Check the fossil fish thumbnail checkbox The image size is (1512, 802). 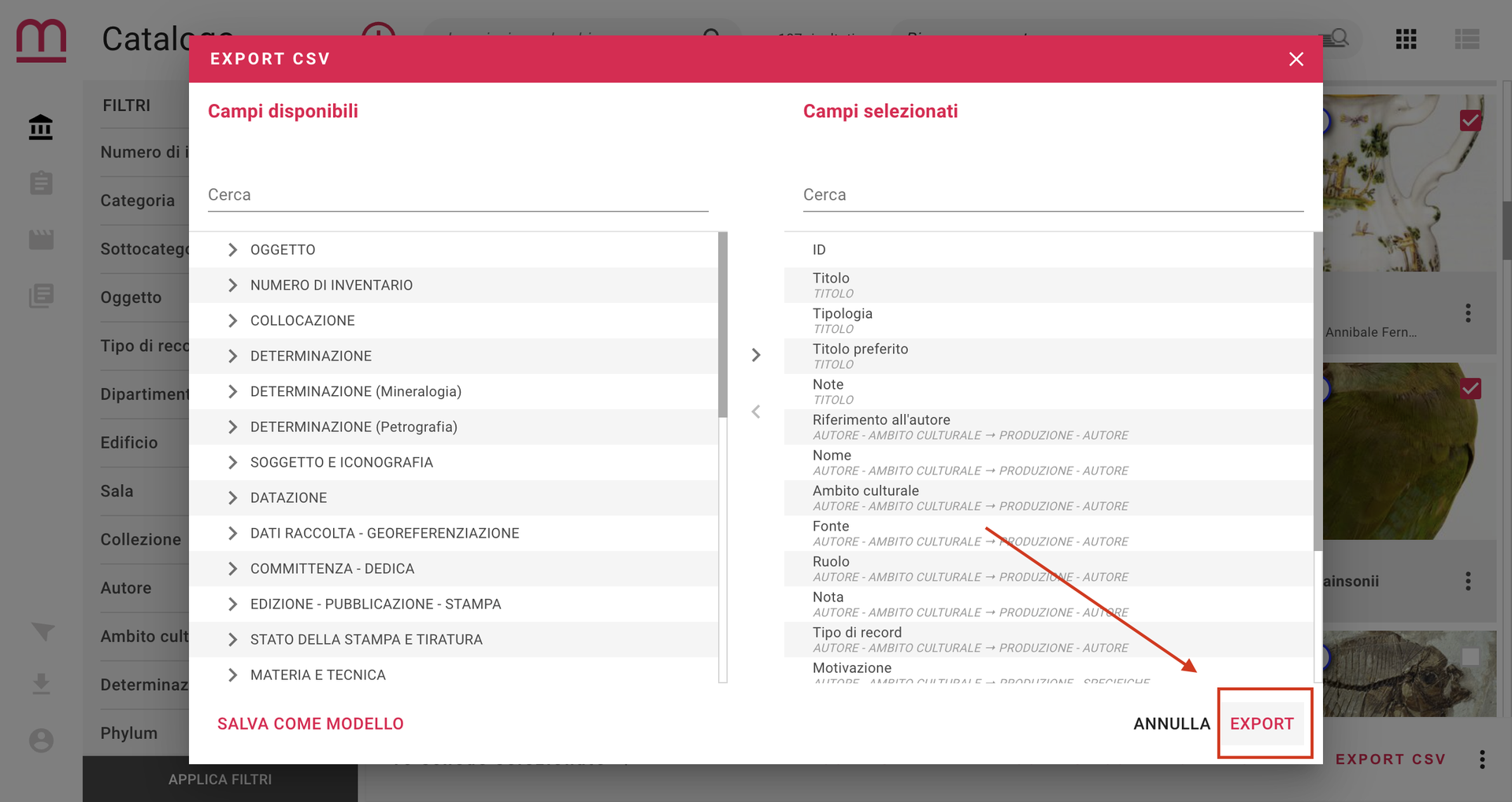[x=1470, y=656]
